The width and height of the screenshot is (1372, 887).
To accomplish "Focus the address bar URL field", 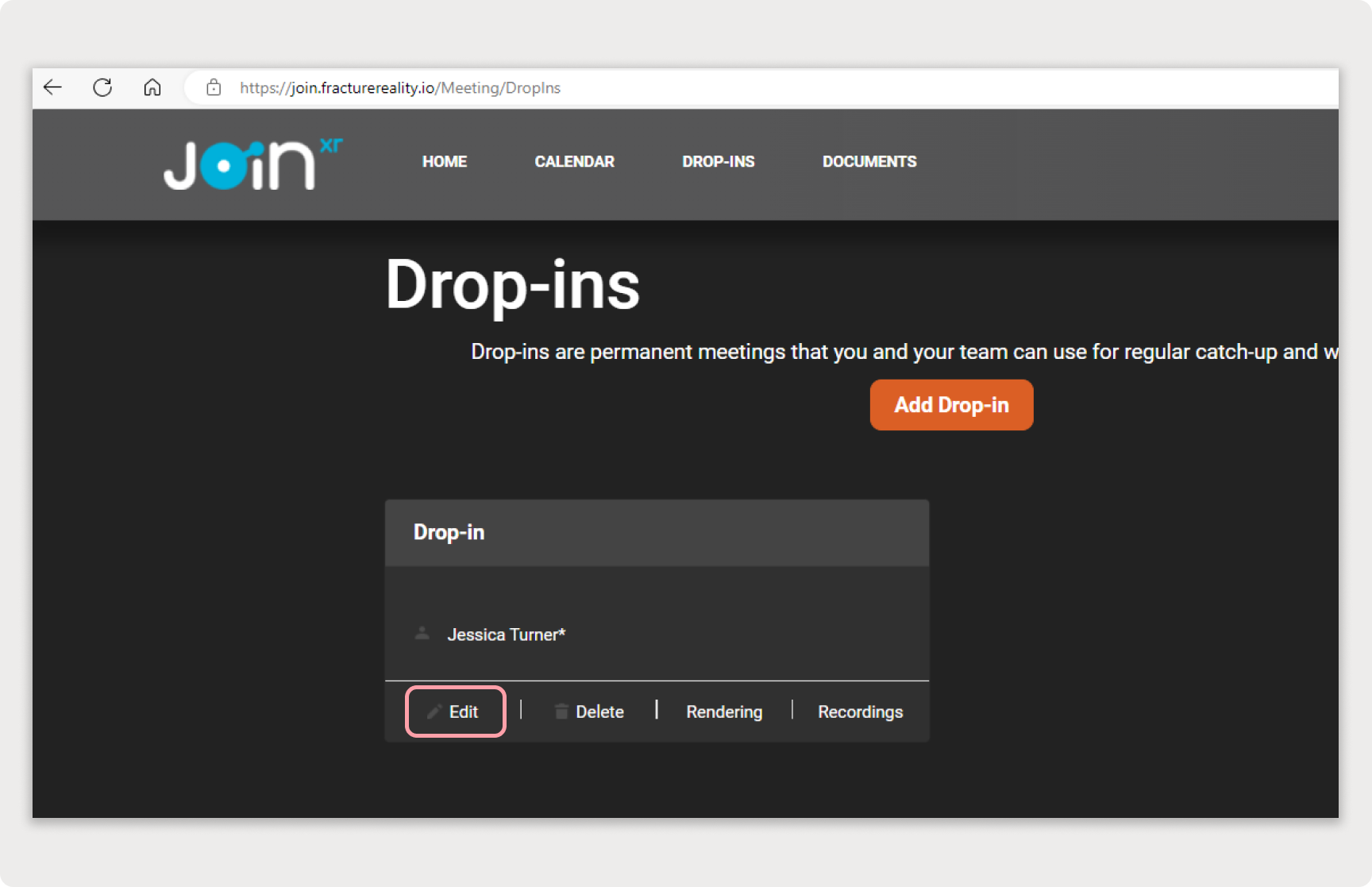I will [715, 87].
